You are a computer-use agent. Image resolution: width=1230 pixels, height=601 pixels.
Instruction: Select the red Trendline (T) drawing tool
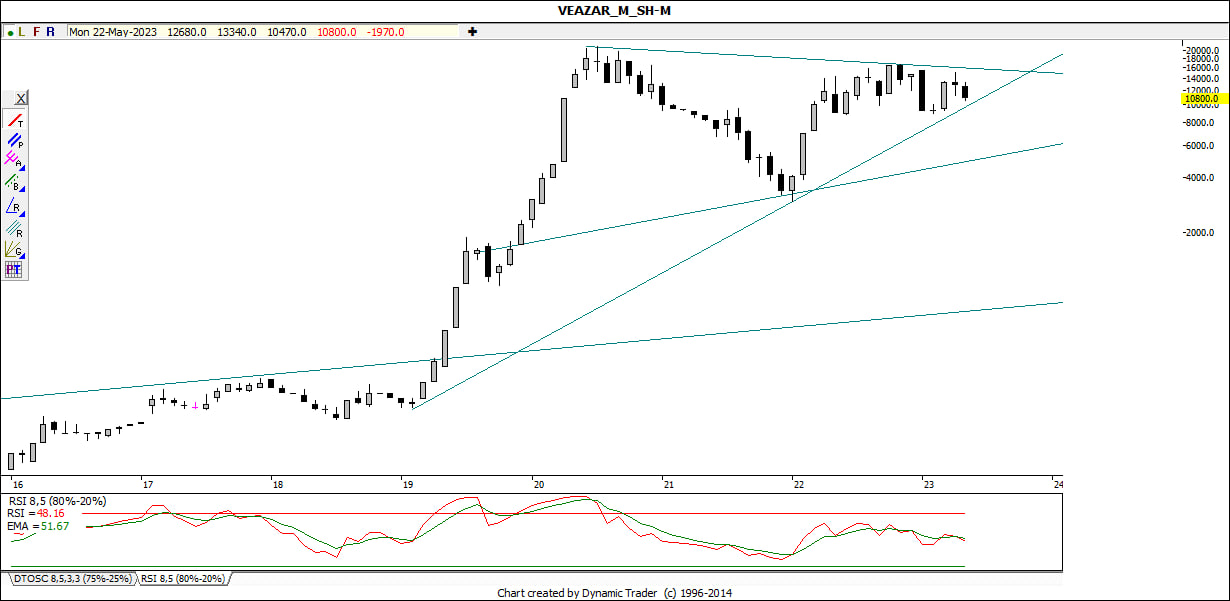point(14,120)
